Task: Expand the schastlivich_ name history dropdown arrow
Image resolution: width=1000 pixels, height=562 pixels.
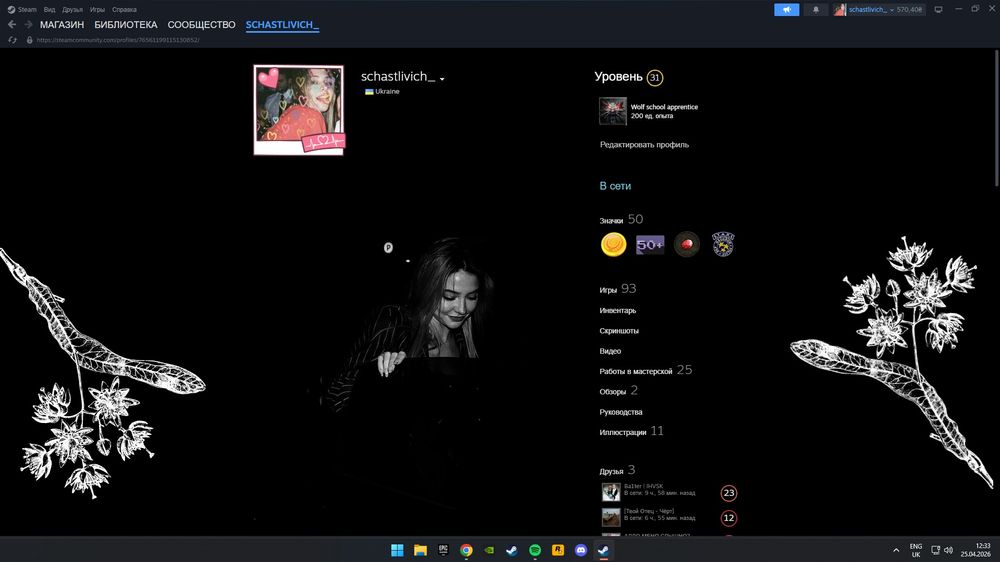Action: [442, 79]
